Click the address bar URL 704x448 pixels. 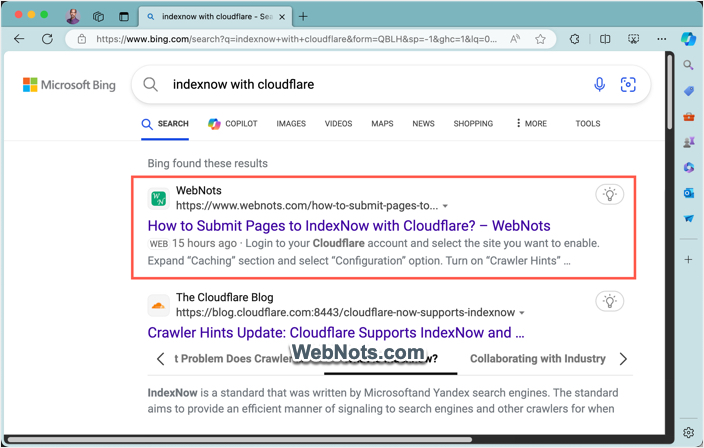(296, 39)
